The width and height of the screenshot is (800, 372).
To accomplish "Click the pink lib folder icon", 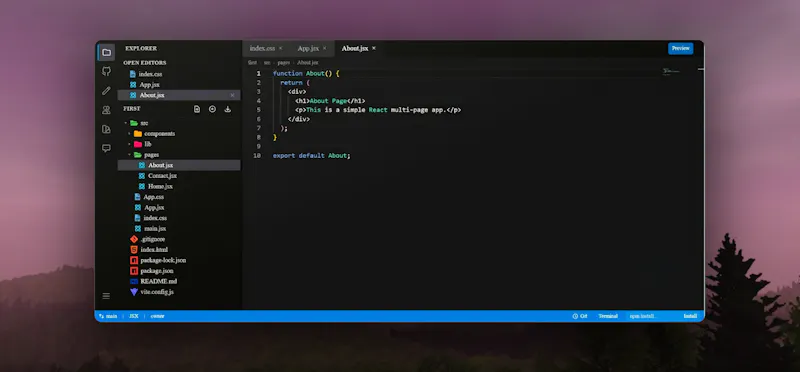I will [138, 144].
